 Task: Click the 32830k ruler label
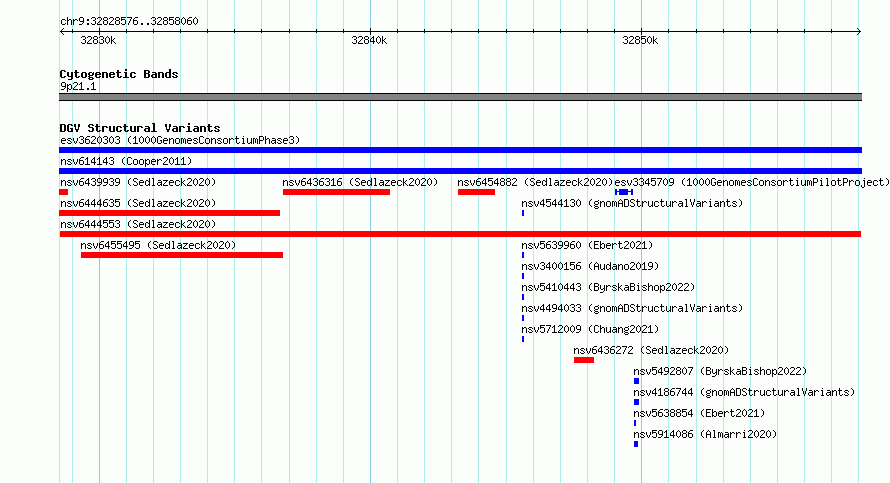point(98,40)
